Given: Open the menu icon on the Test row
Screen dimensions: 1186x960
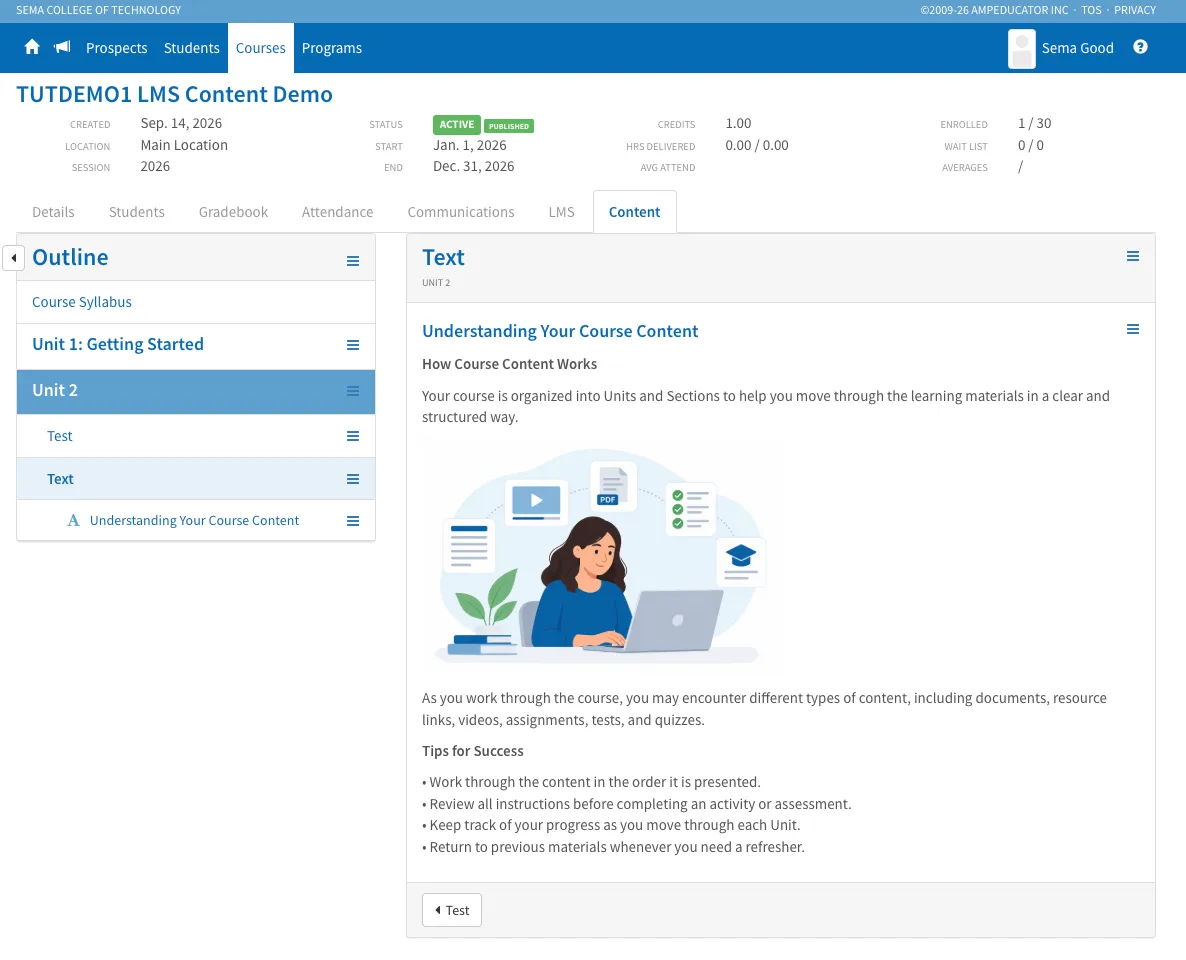Looking at the screenshot, I should tap(352, 437).
